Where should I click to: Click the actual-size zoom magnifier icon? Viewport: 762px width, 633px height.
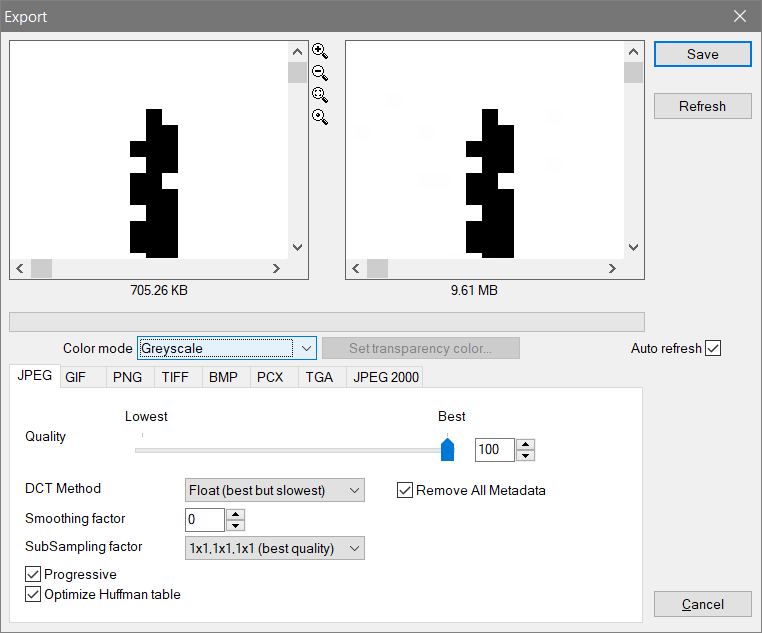tap(320, 117)
